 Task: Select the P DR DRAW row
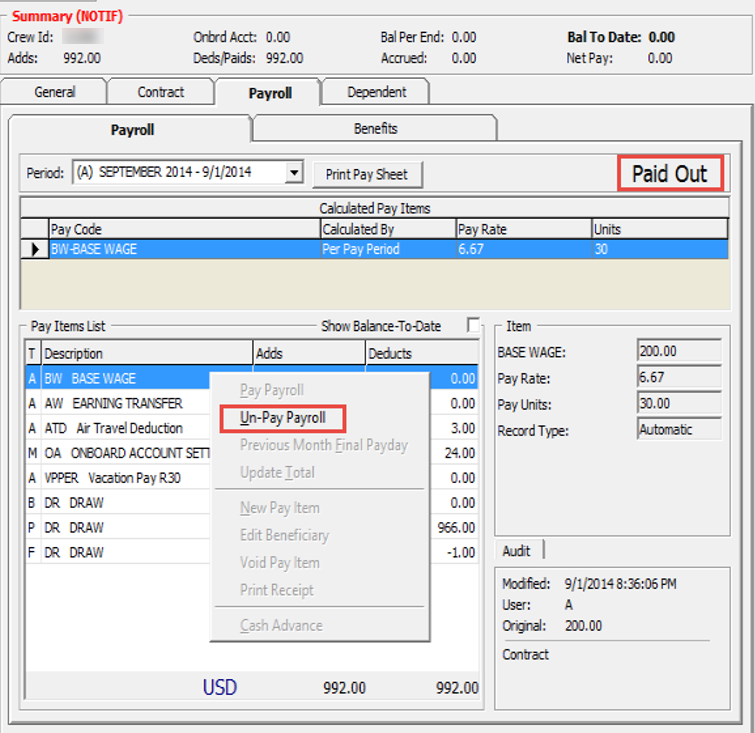tap(117, 528)
